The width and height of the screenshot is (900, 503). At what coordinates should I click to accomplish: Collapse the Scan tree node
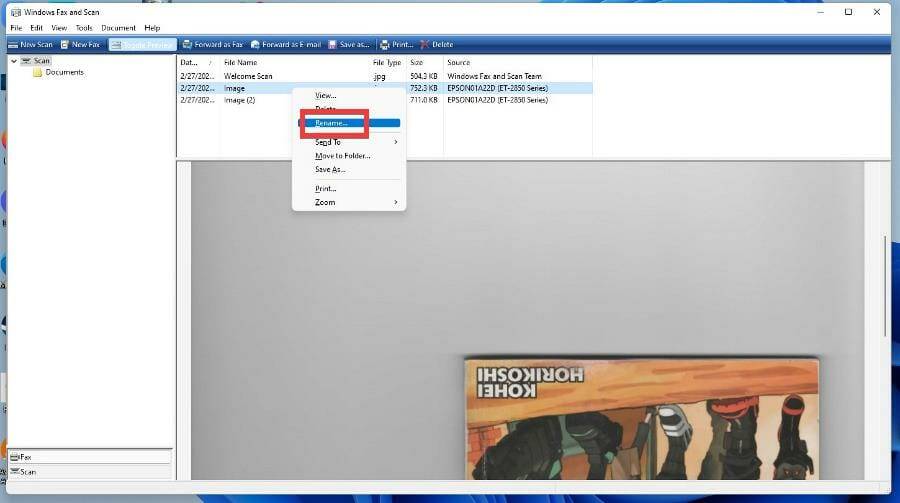coord(14,61)
